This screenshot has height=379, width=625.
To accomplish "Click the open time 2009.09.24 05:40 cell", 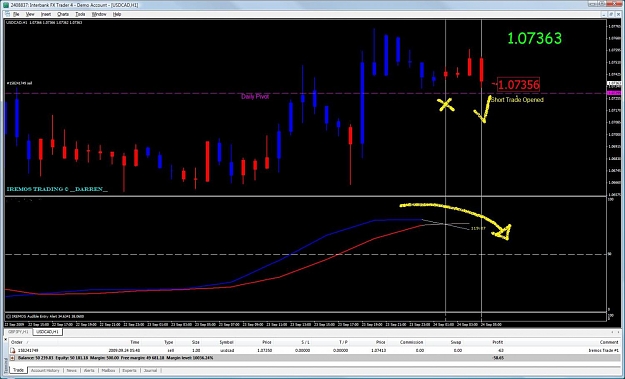I will 124,350.
